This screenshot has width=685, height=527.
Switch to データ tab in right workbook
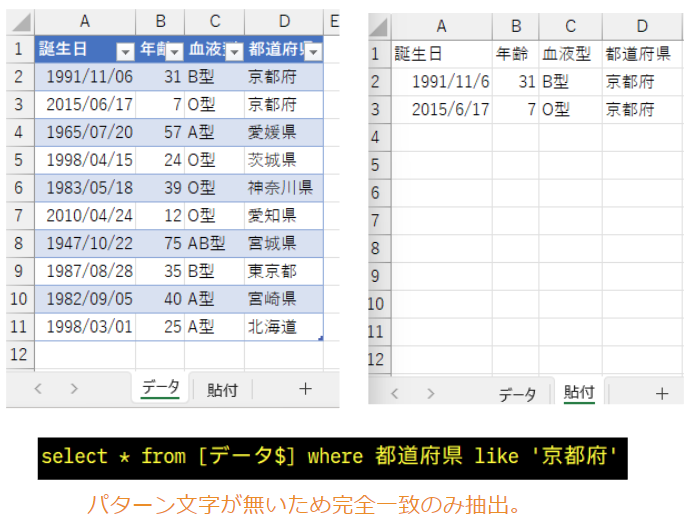coord(517,395)
